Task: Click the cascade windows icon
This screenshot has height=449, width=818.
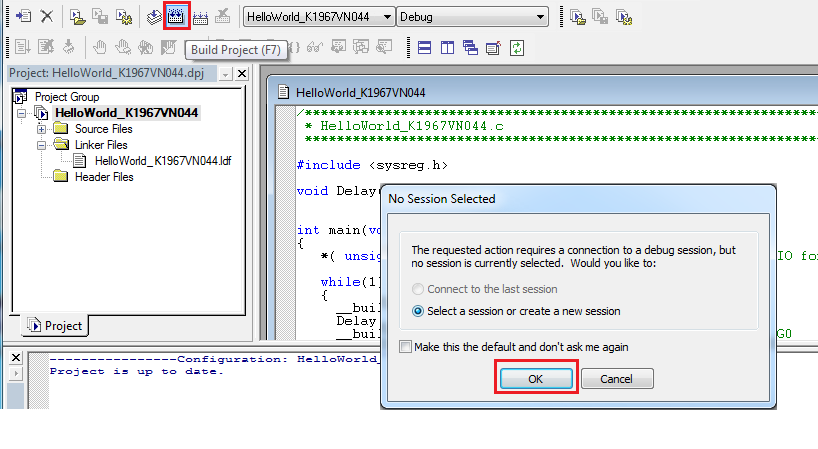Action: pos(470,47)
